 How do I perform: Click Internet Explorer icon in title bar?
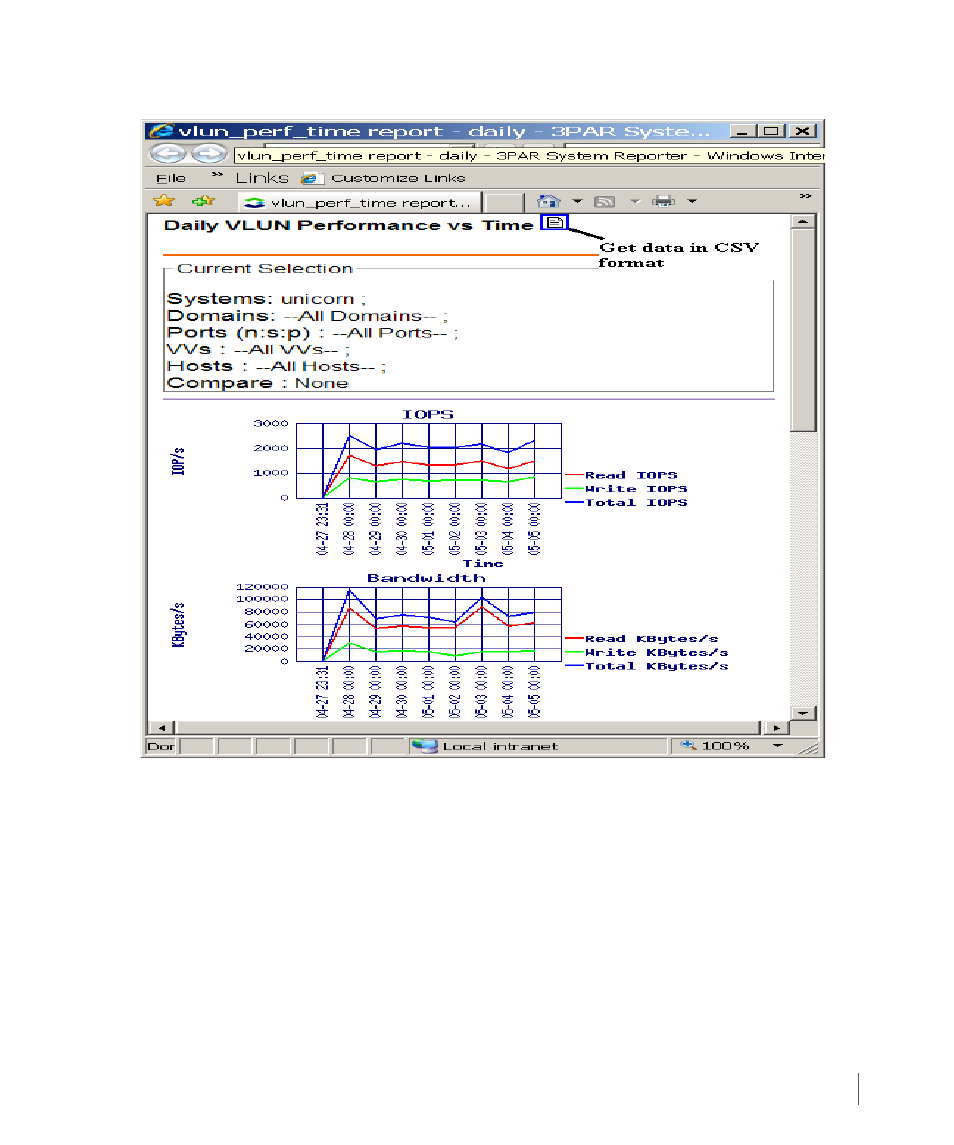161,131
